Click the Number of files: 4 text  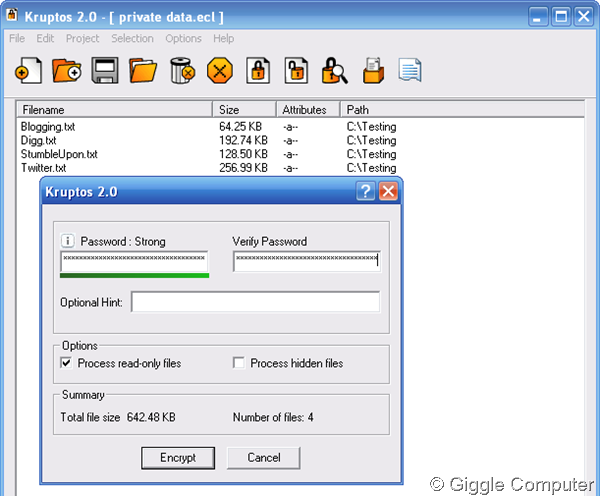pos(273,417)
